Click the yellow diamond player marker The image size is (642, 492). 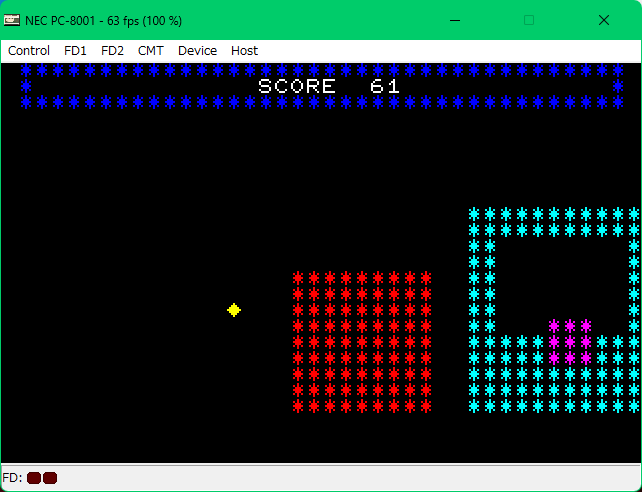234,310
